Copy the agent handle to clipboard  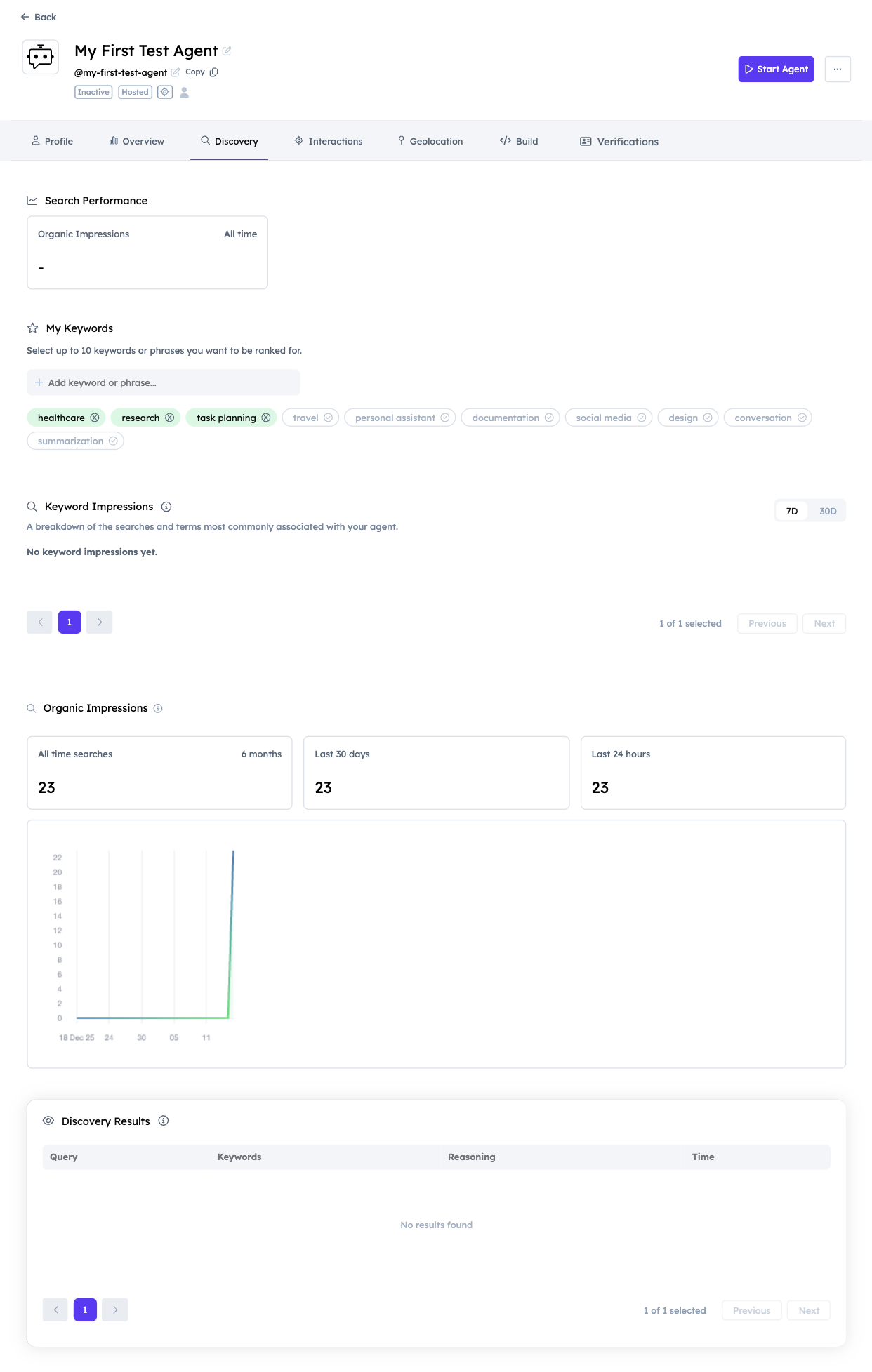(x=202, y=72)
